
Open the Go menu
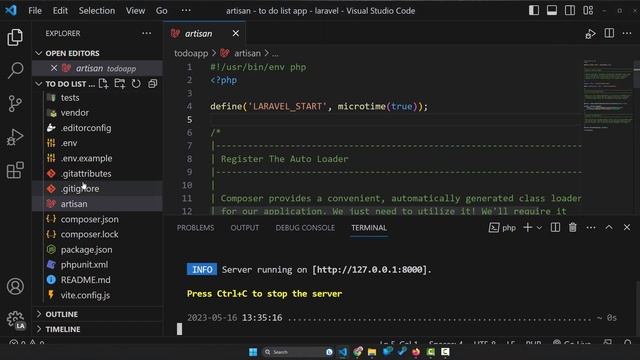(x=161, y=11)
